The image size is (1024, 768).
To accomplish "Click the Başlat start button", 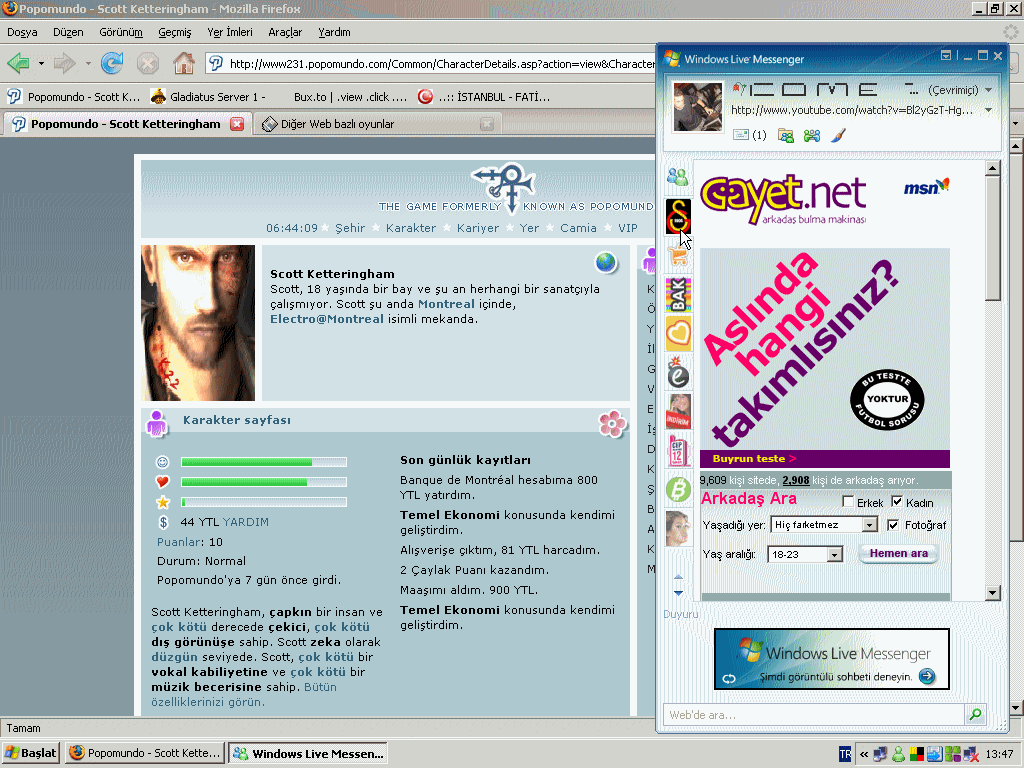I will tap(31, 753).
